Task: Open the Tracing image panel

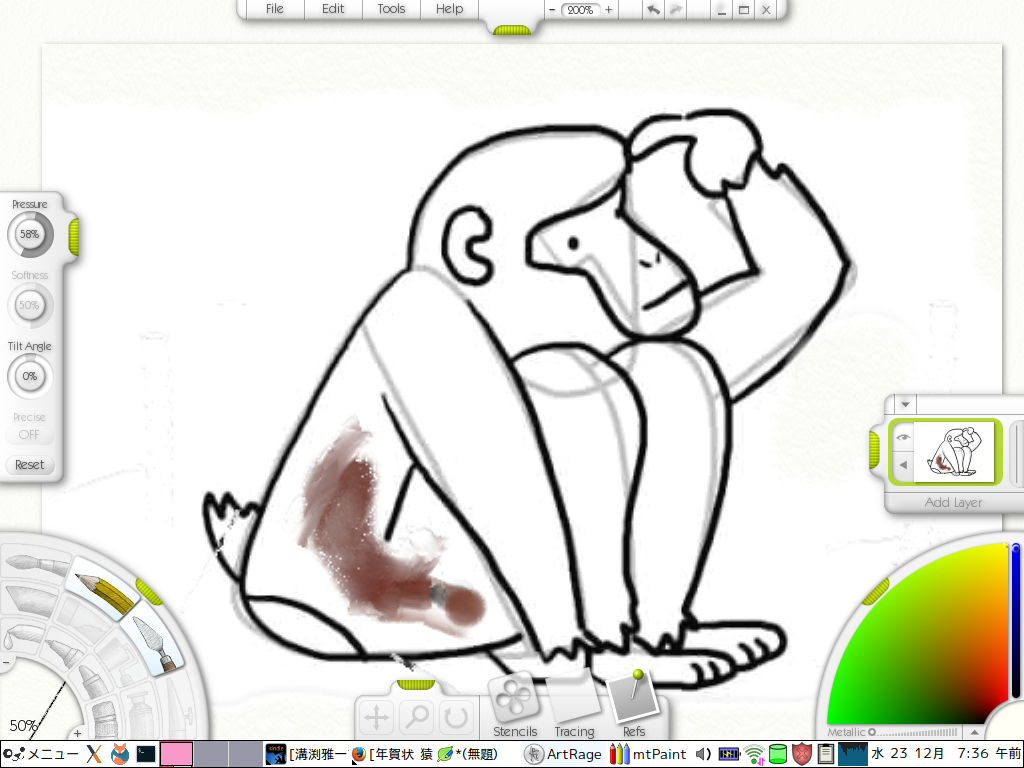Action: tap(574, 705)
